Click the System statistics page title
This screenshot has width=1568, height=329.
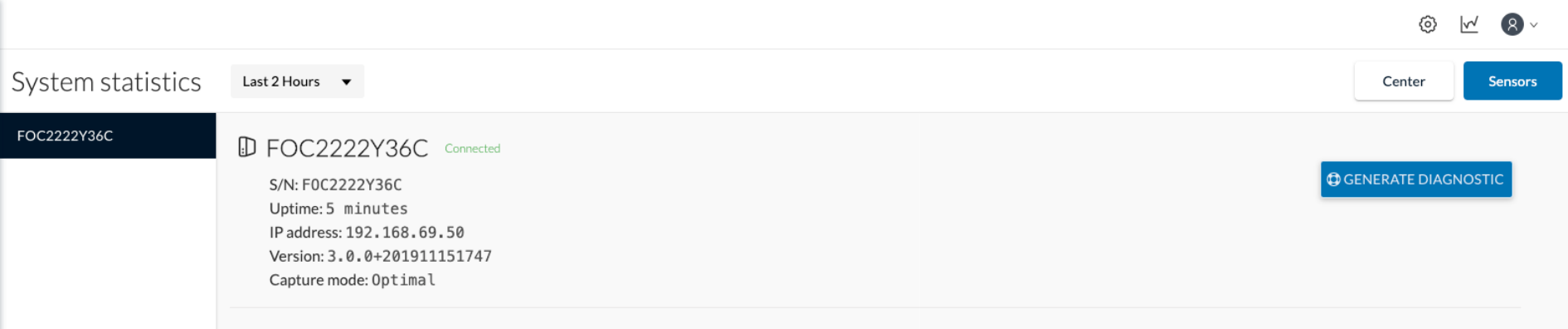click(106, 82)
